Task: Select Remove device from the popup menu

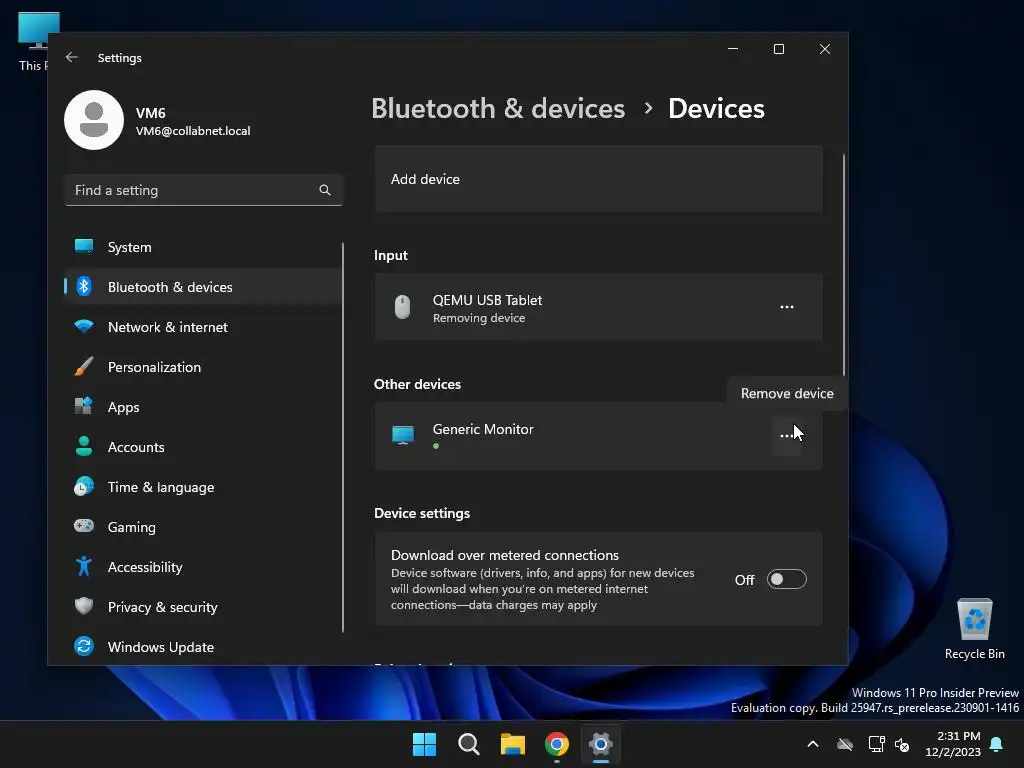Action: tap(787, 393)
